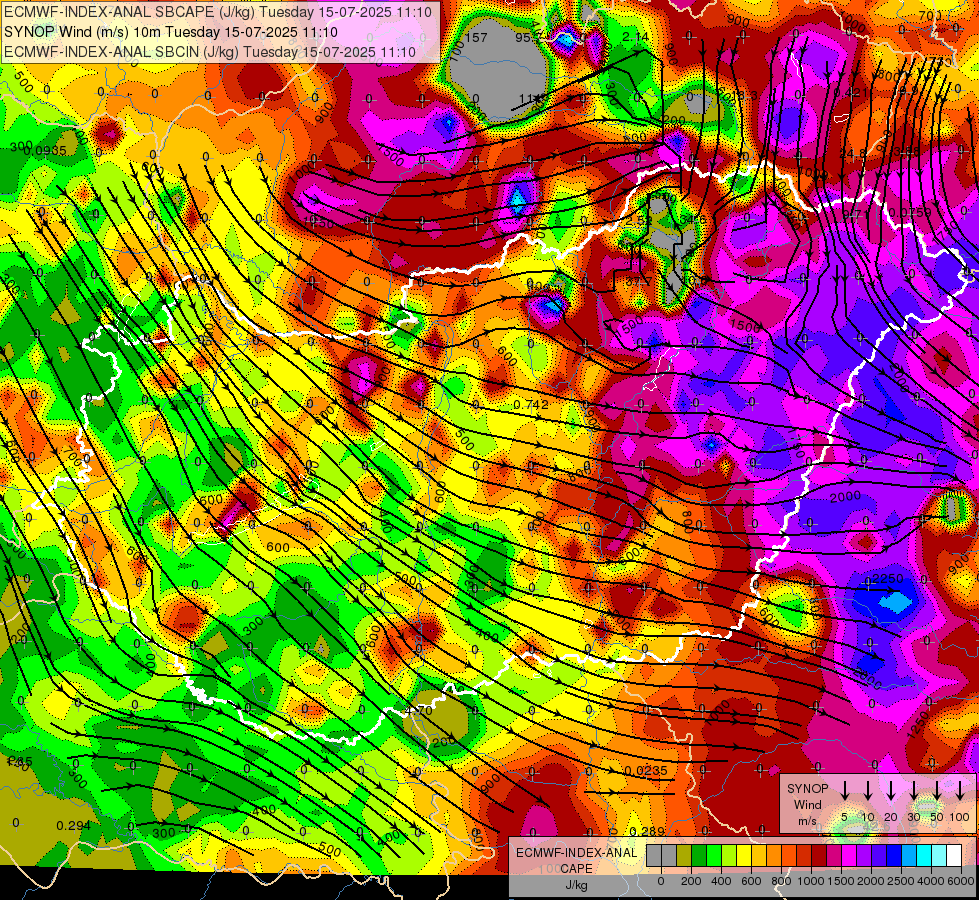Click the 6000 tick label in CAPE legend

962,881
